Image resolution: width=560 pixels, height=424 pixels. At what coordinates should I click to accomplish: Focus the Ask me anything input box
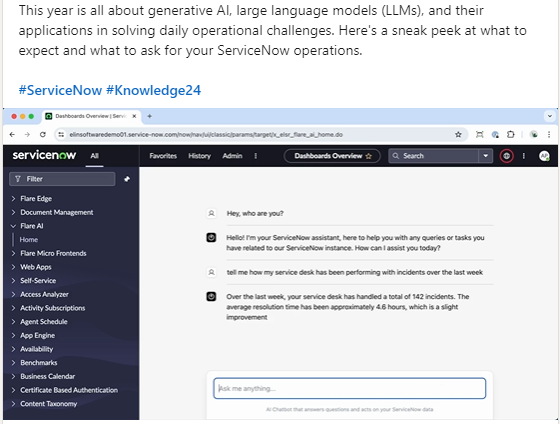349,388
